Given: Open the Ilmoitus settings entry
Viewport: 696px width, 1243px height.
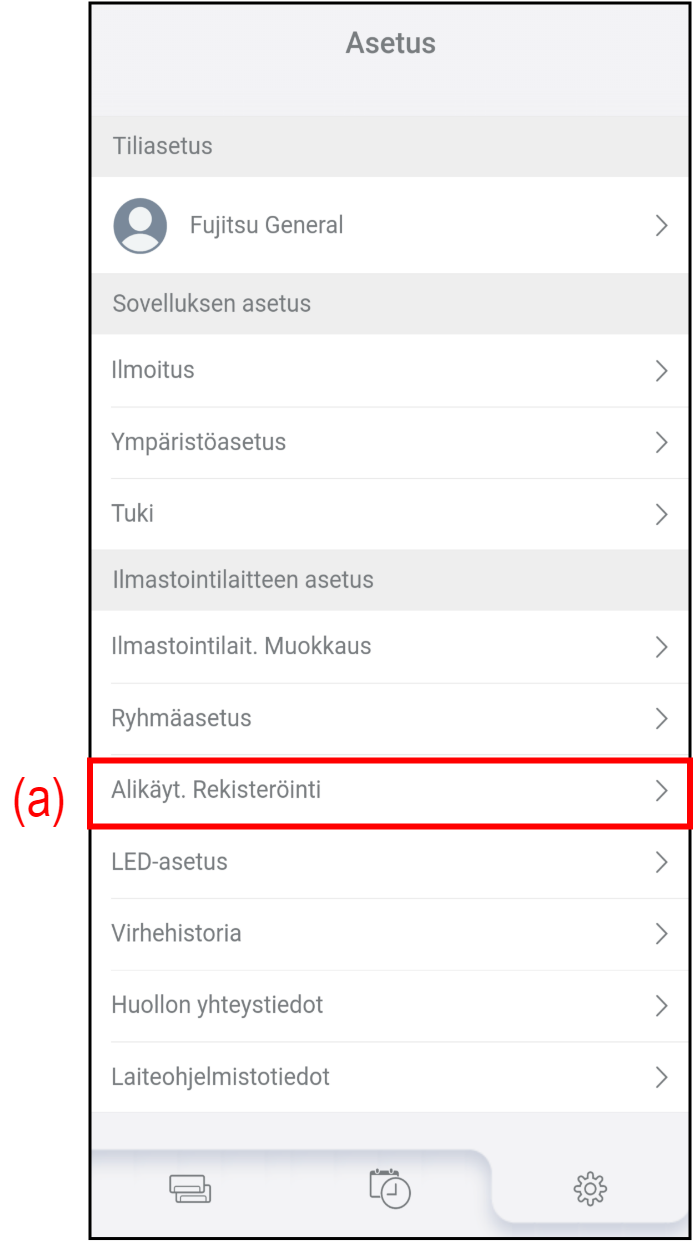Looking at the screenshot, I should [x=153, y=370].
